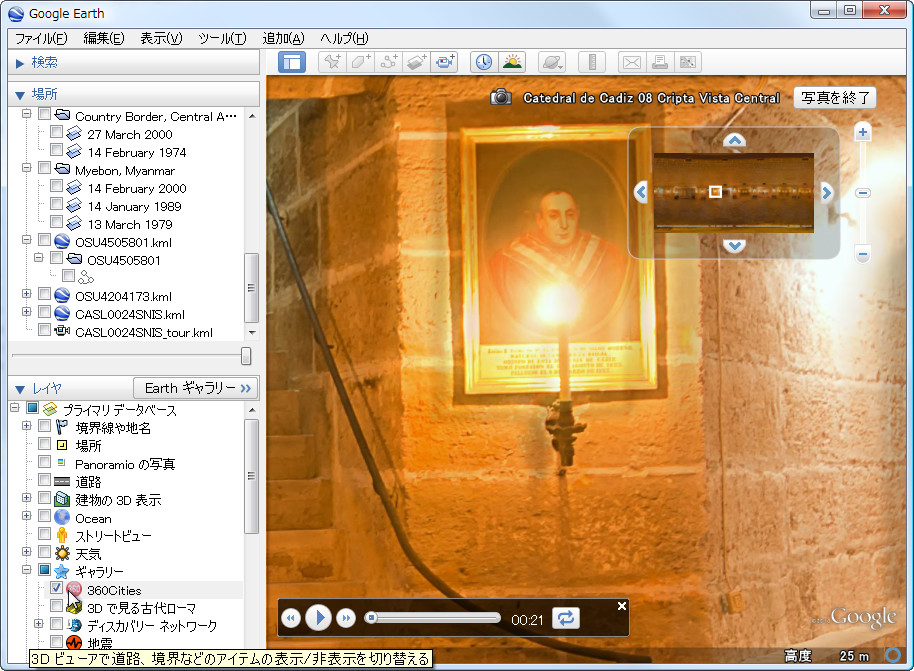The width and height of the screenshot is (914, 671).
Task: Open the Earth ギャラリー button
Action: (195, 388)
